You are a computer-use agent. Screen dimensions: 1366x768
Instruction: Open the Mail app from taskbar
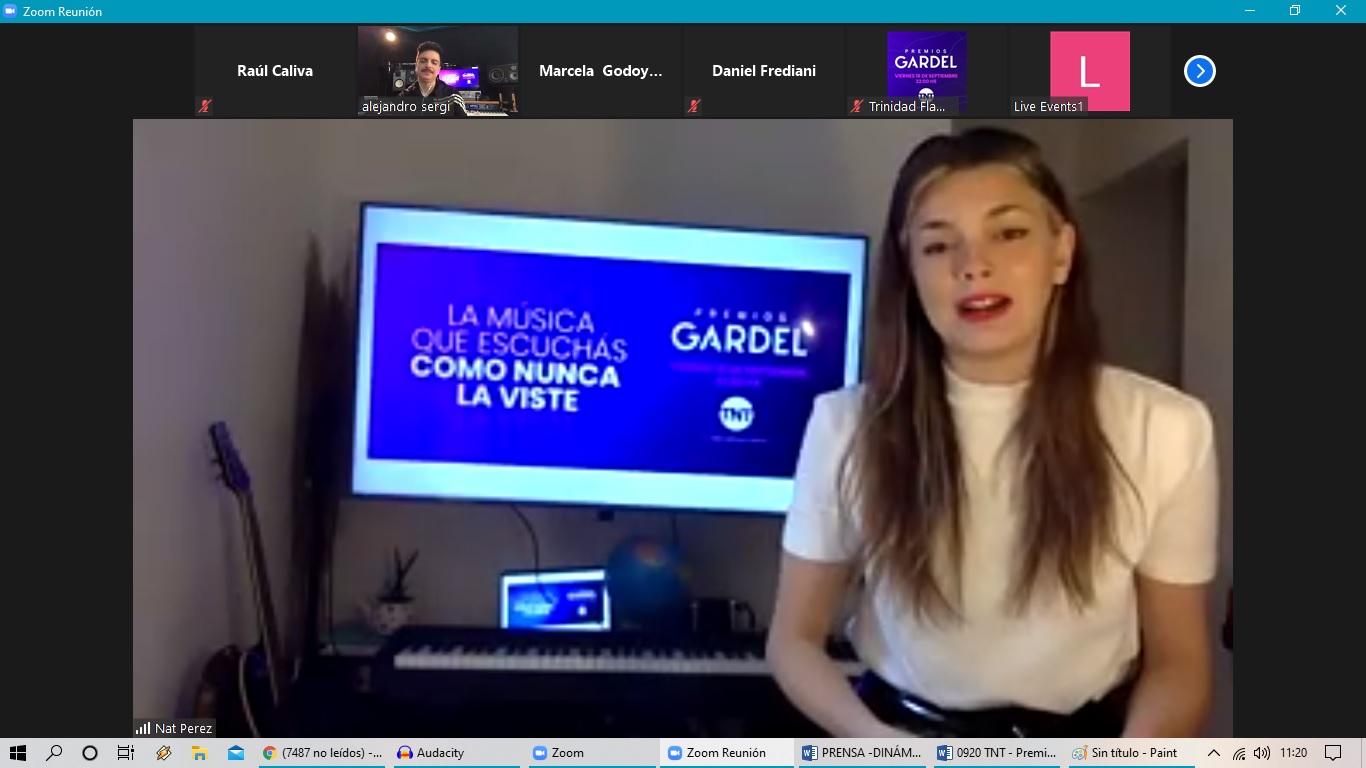pos(235,753)
